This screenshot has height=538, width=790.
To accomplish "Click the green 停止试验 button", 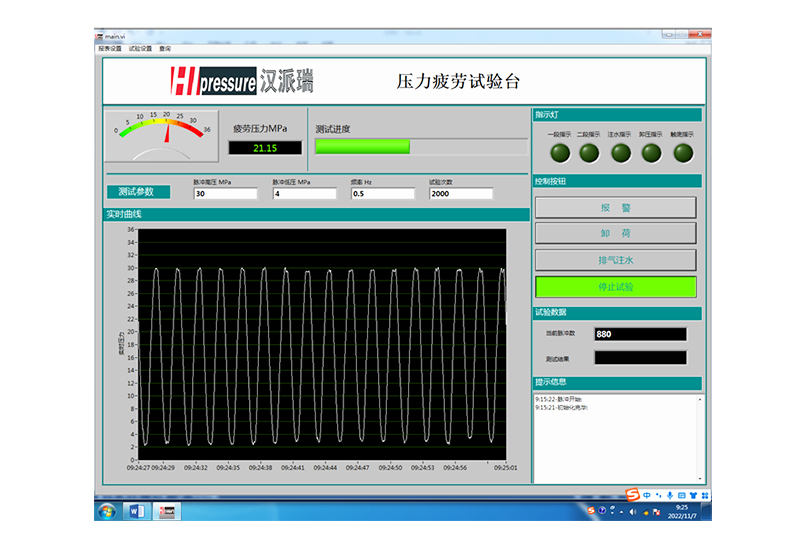I will pos(616,287).
